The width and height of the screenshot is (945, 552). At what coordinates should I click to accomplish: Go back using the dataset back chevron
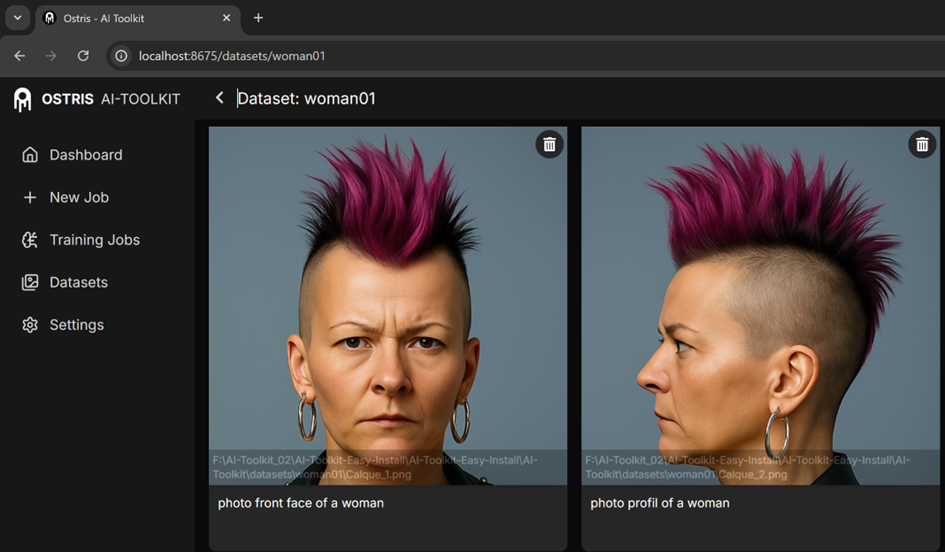219,98
